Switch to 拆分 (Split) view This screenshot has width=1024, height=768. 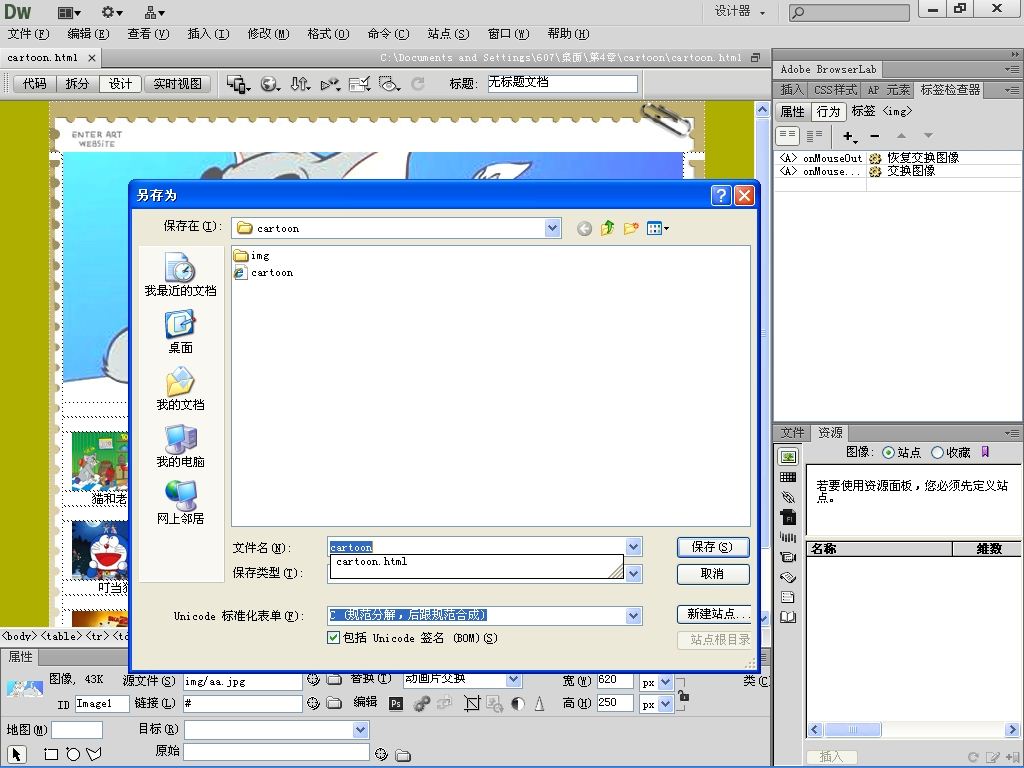[77, 84]
